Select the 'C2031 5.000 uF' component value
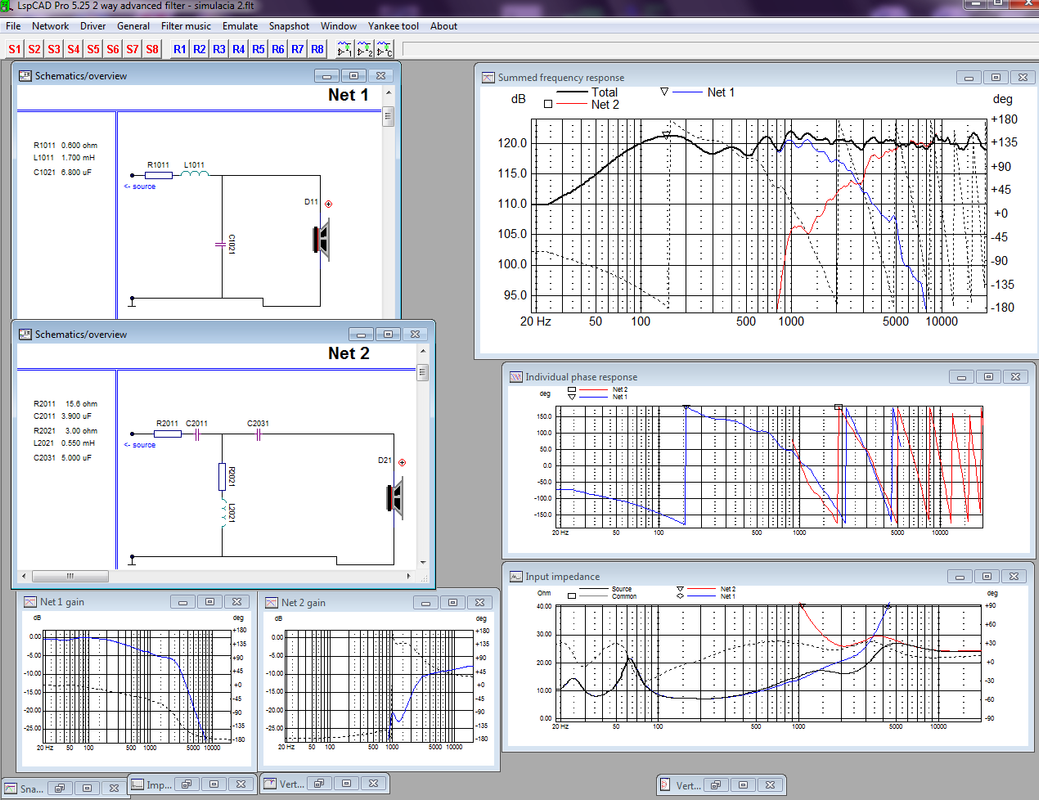The width and height of the screenshot is (1039, 800). [63, 458]
